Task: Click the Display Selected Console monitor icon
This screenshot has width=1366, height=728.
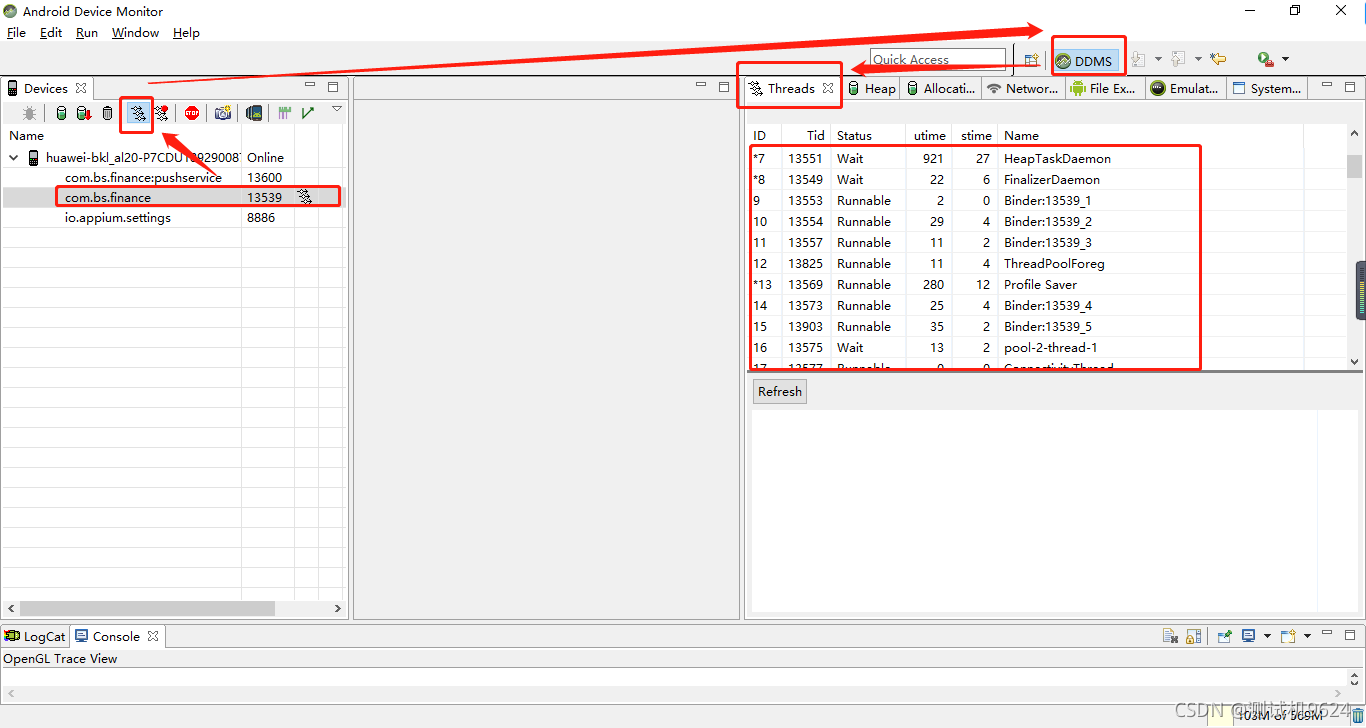Action: pos(1248,636)
